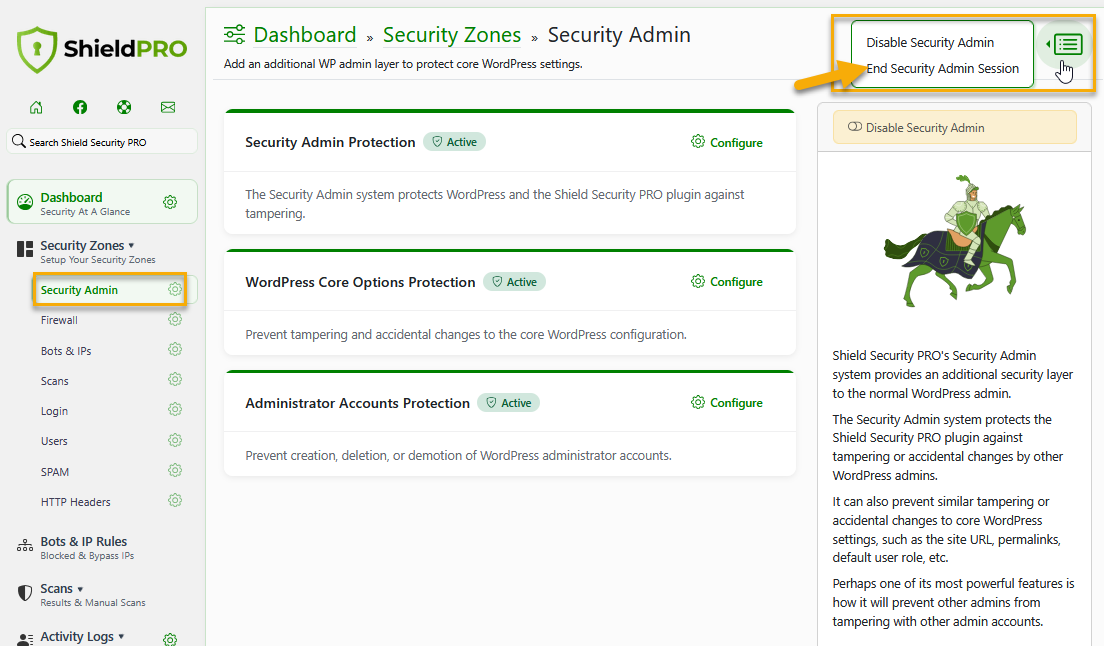Click the envelope email icon

tap(168, 107)
